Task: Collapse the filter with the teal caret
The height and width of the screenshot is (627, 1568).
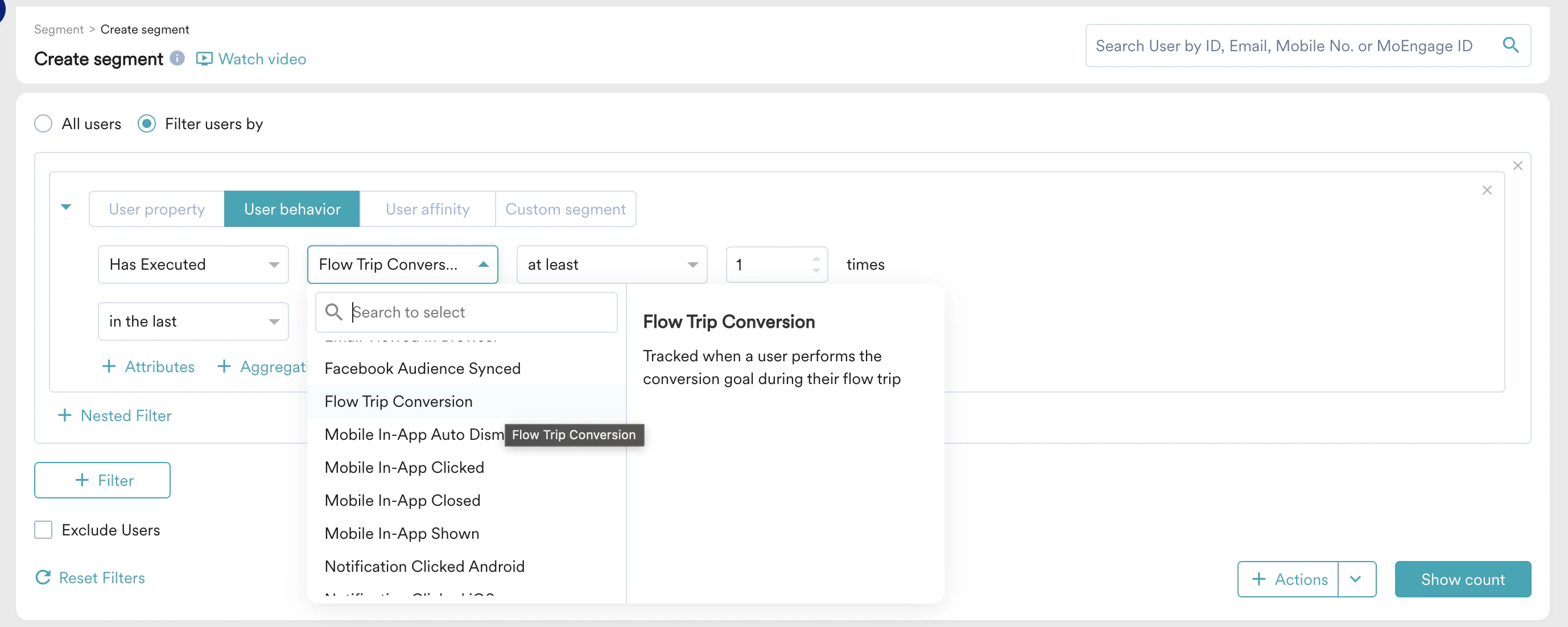Action: click(x=67, y=208)
